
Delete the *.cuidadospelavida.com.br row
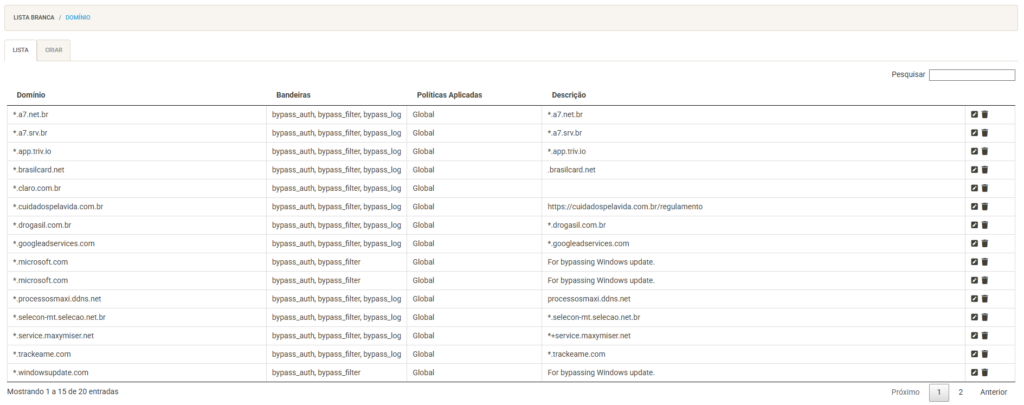tap(985, 206)
